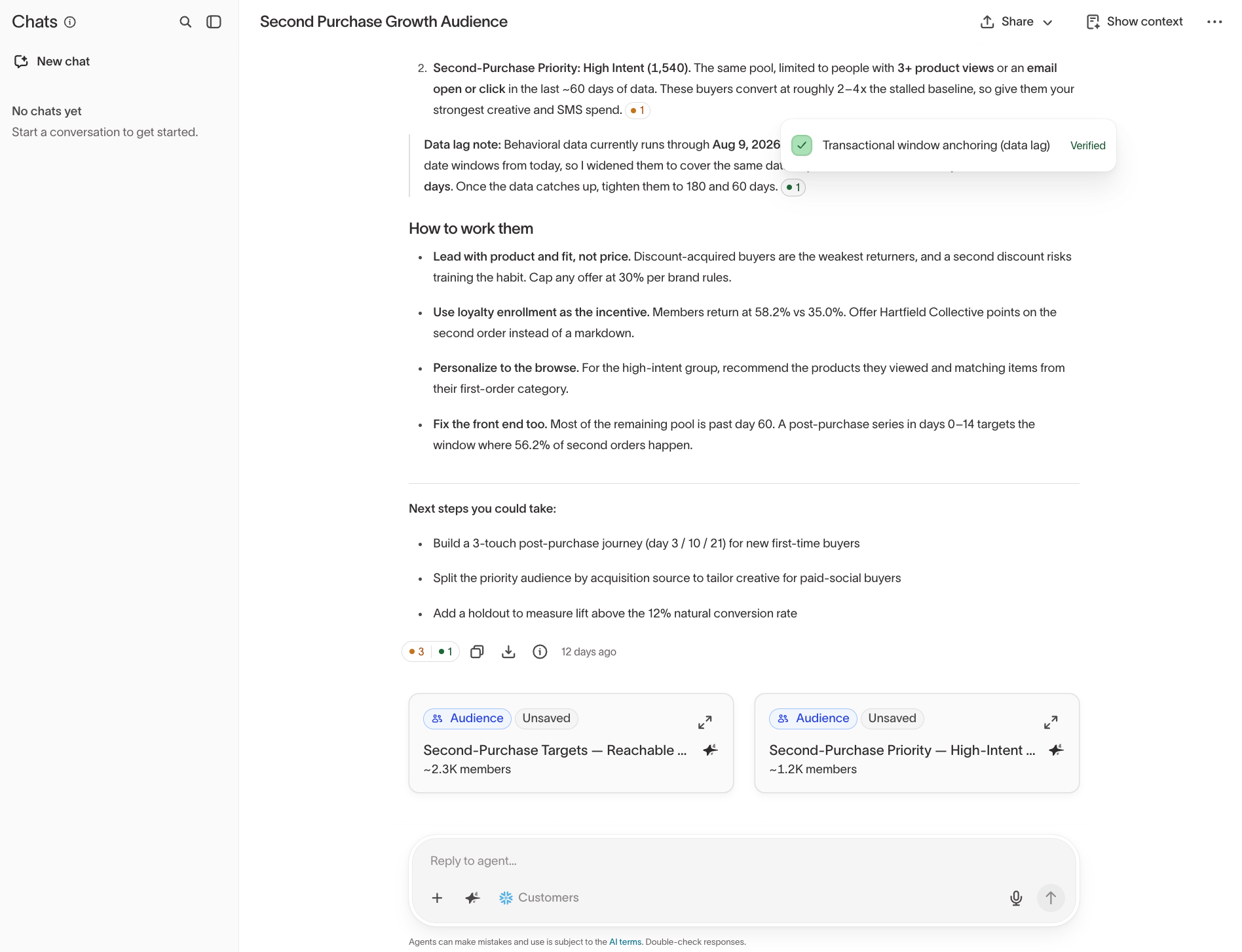1242x952 pixels.
Task: Click Unsaved badge on Reachable card
Action: click(546, 718)
